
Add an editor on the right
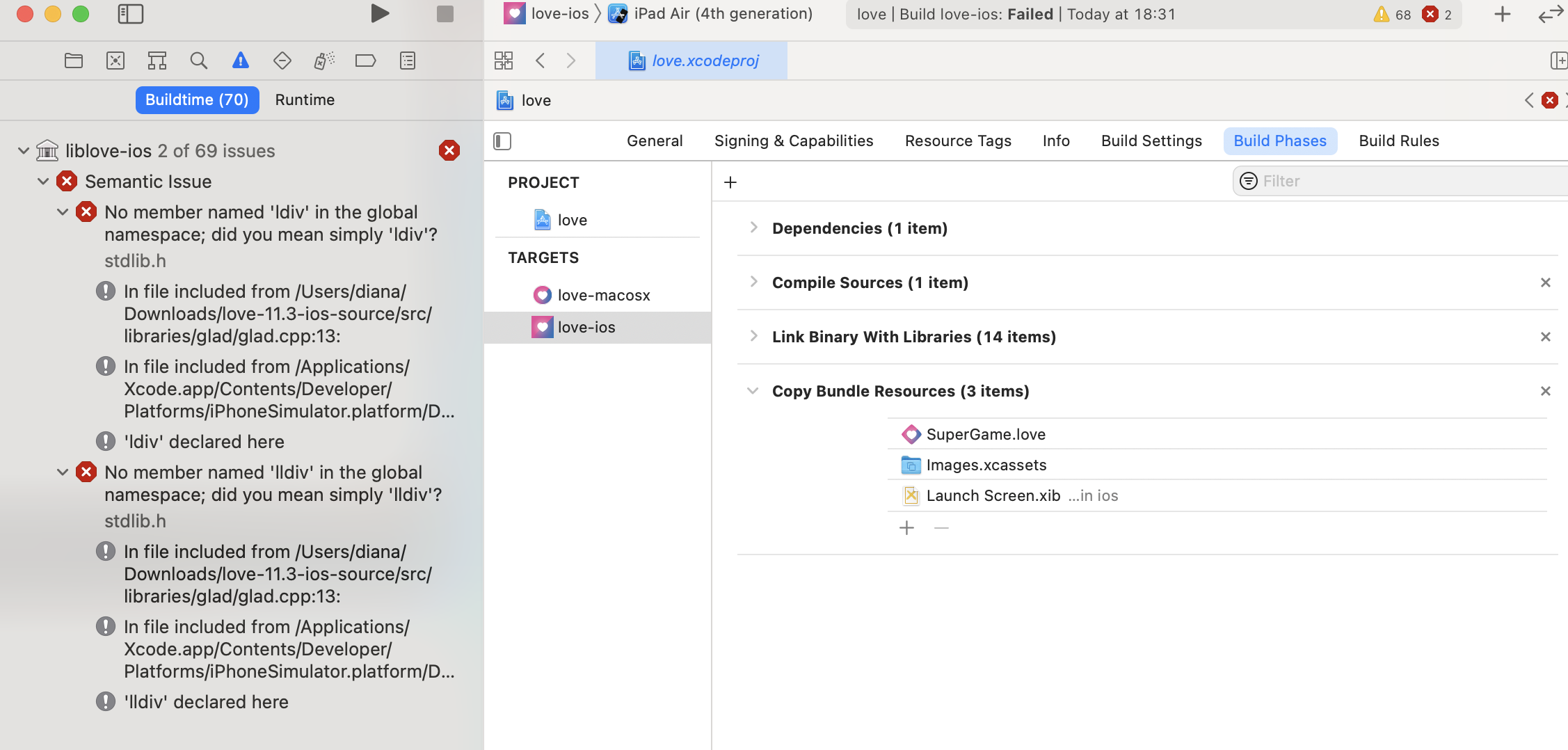(x=1559, y=61)
